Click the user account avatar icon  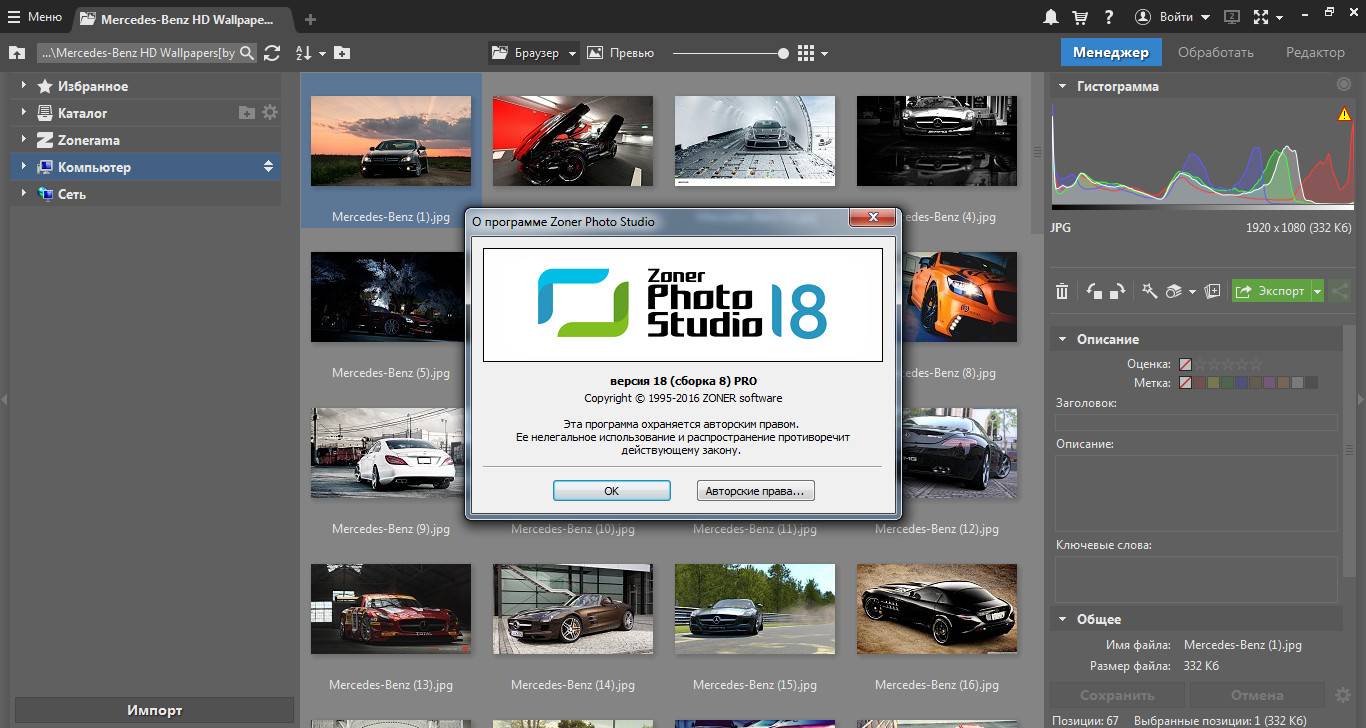pyautogui.click(x=1144, y=17)
